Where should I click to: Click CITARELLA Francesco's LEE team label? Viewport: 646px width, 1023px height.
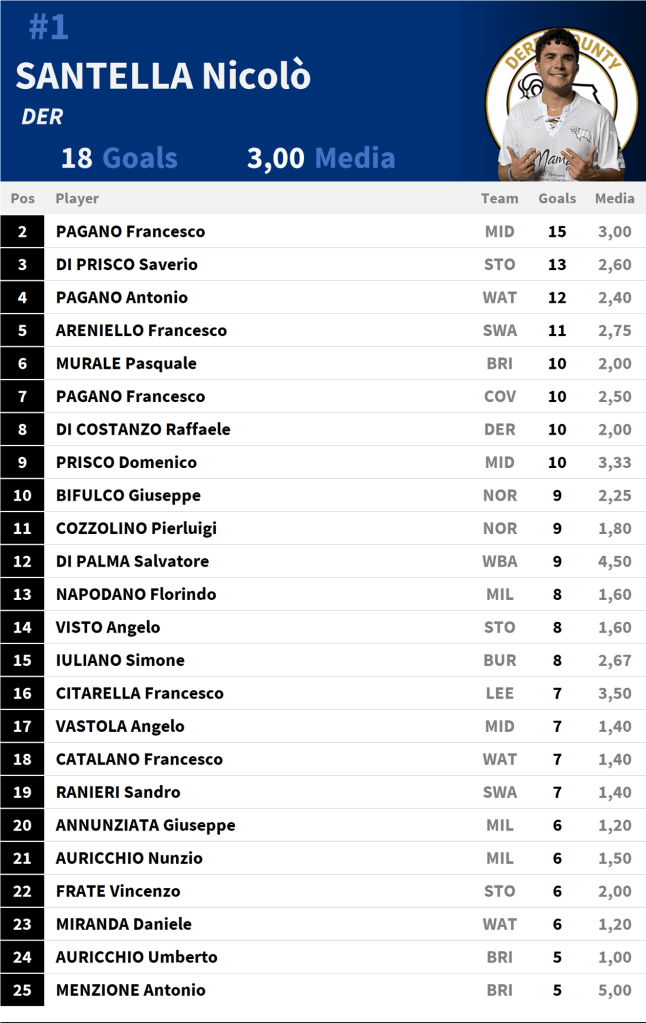[499, 693]
